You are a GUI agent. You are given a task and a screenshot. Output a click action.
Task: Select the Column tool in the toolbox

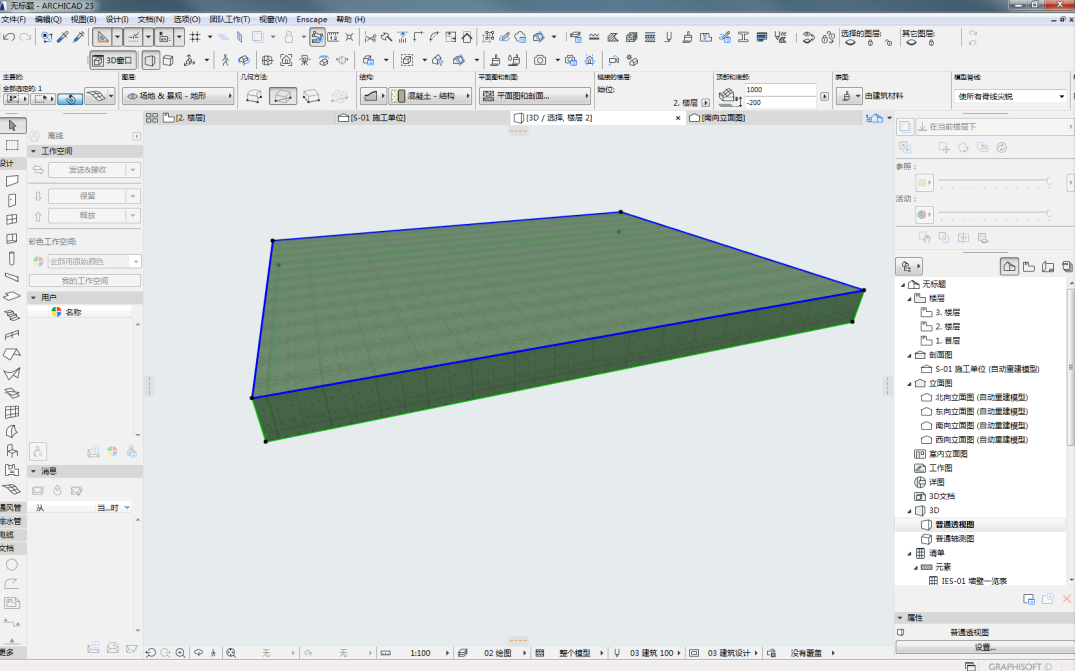tap(12, 258)
